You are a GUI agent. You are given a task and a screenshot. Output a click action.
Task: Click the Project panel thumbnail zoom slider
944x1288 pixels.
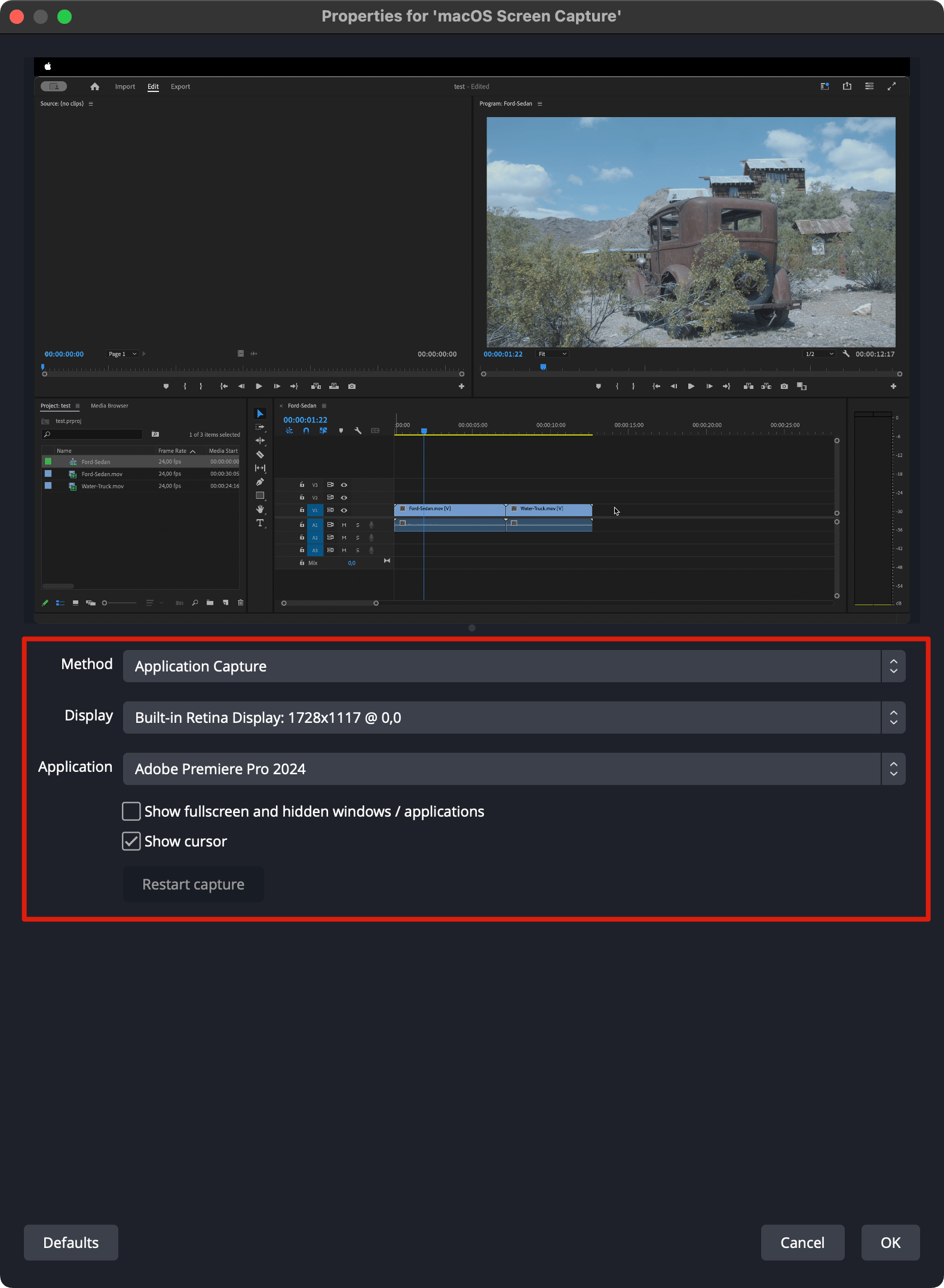click(x=119, y=603)
